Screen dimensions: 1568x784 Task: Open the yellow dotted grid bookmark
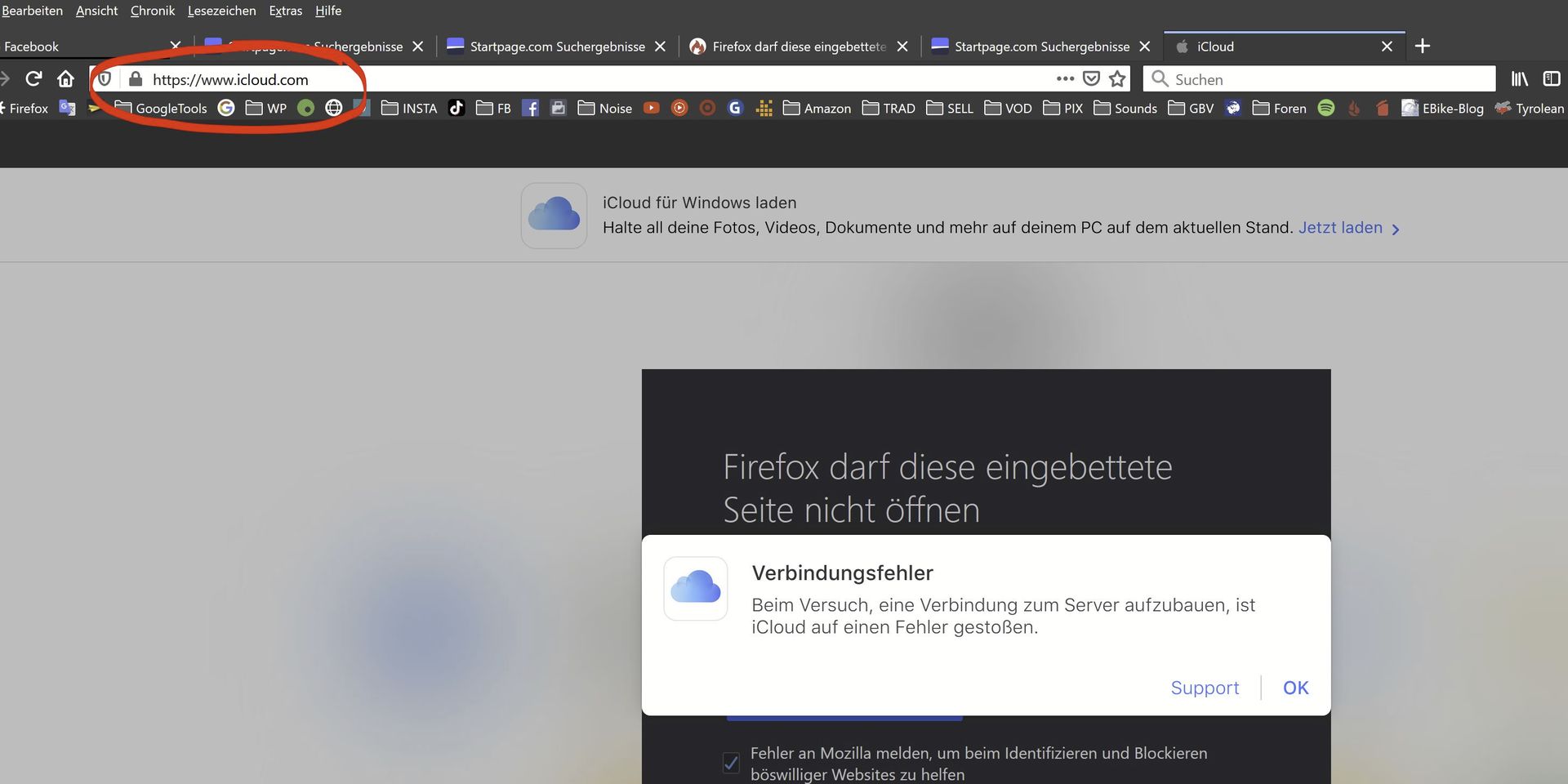coord(764,108)
